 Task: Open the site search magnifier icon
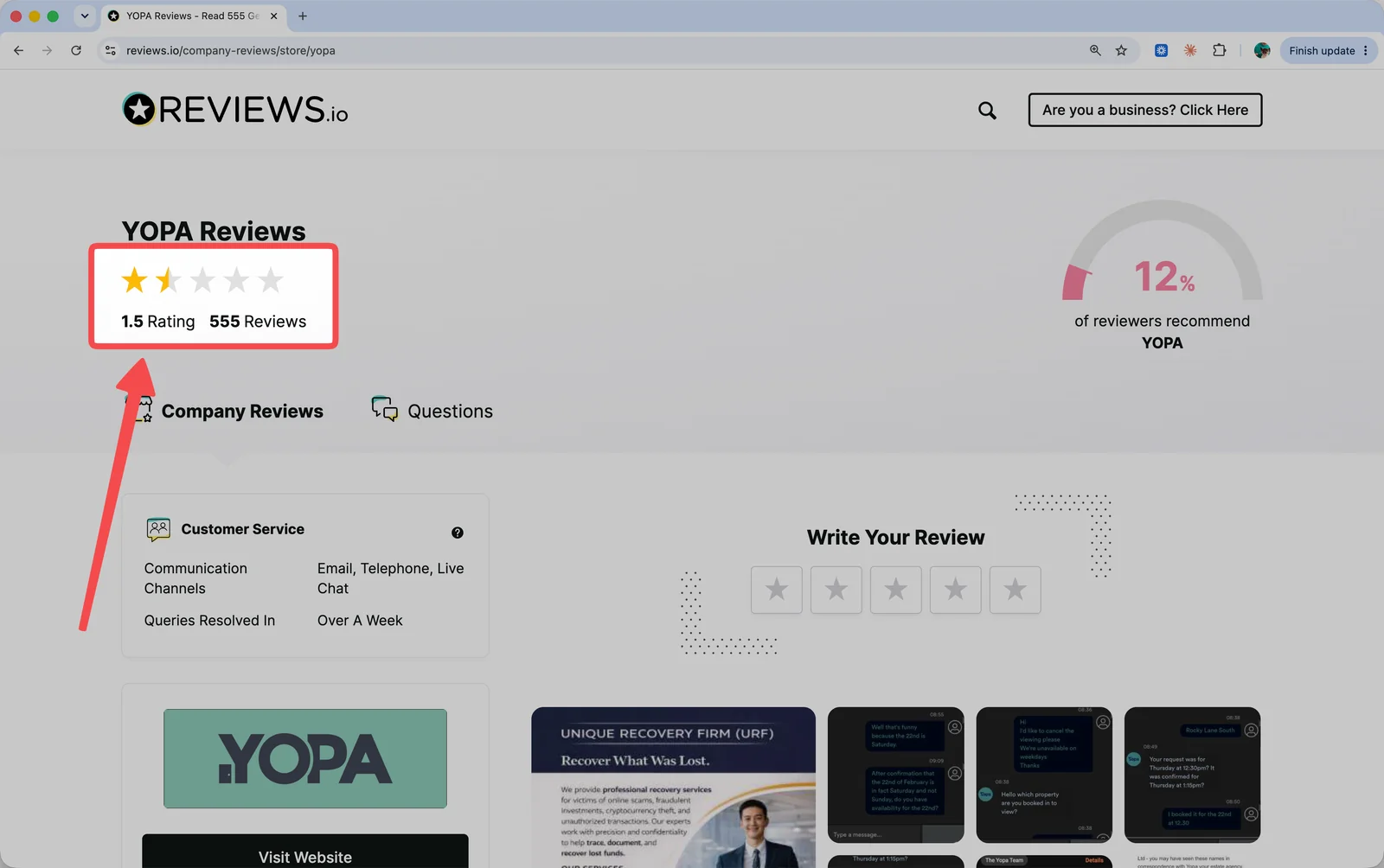(x=987, y=111)
